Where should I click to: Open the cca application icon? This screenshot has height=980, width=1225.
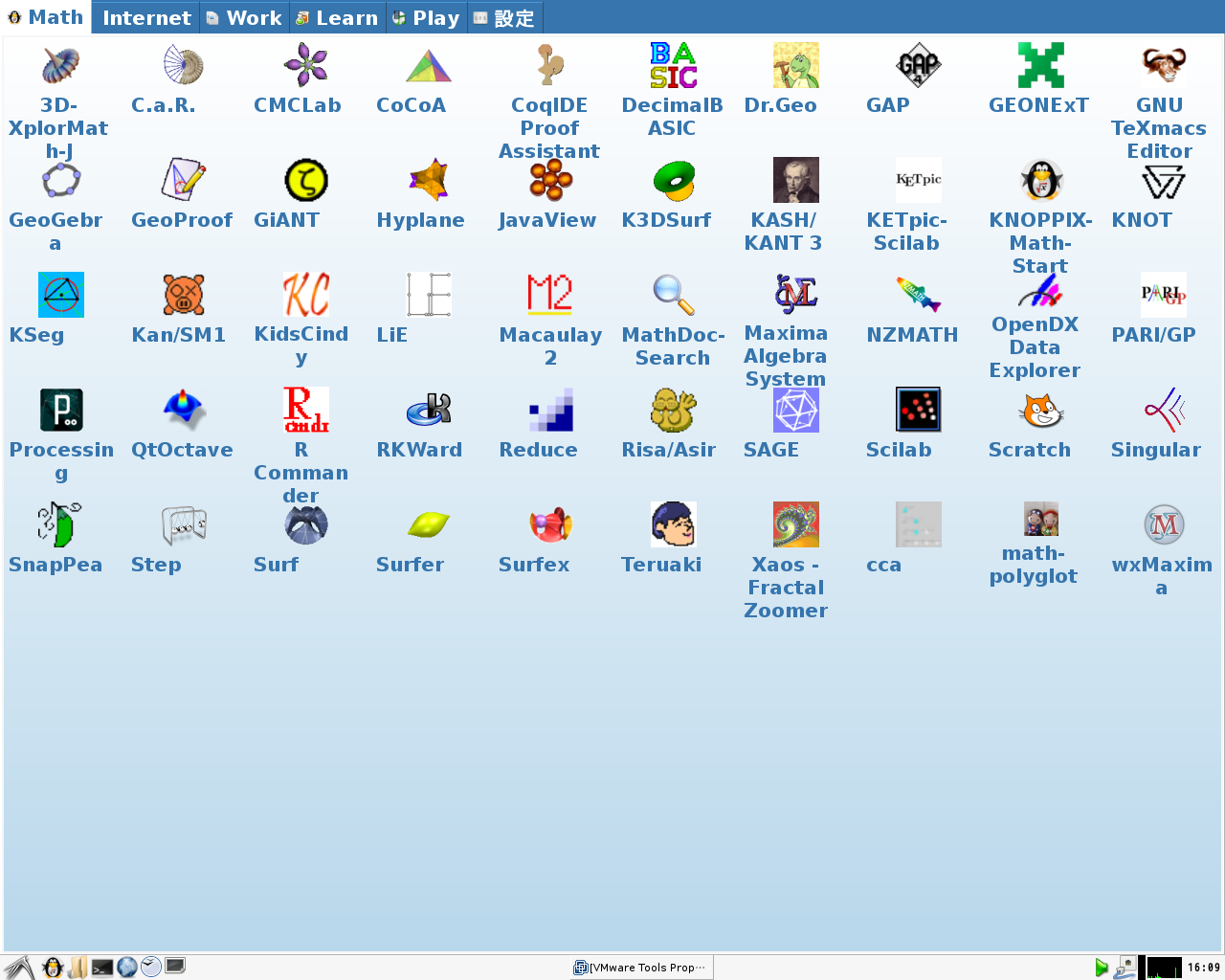(919, 524)
